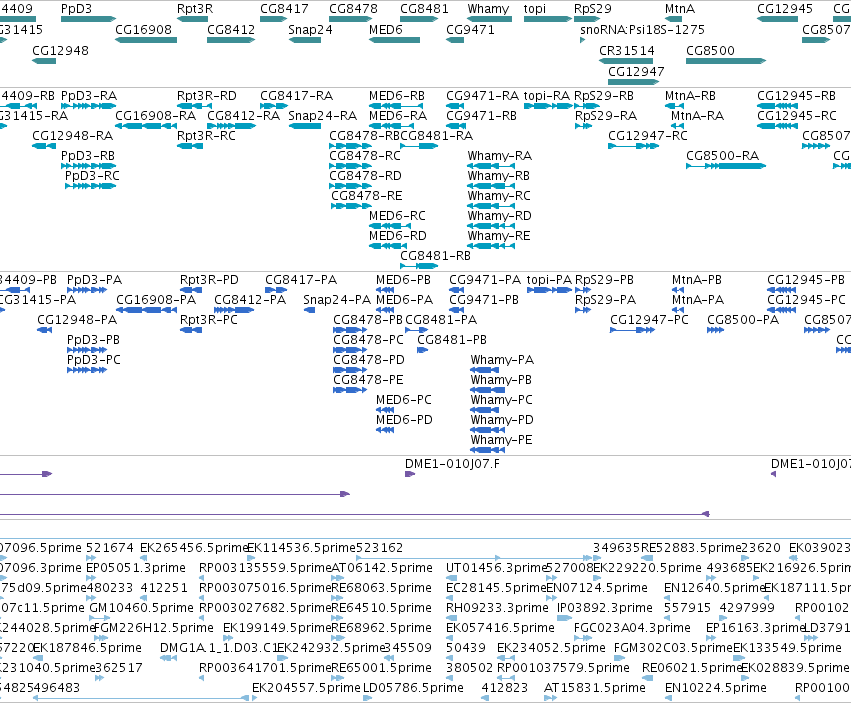Click protein Snap24-PA
This screenshot has height=703, width=851.
point(309,310)
